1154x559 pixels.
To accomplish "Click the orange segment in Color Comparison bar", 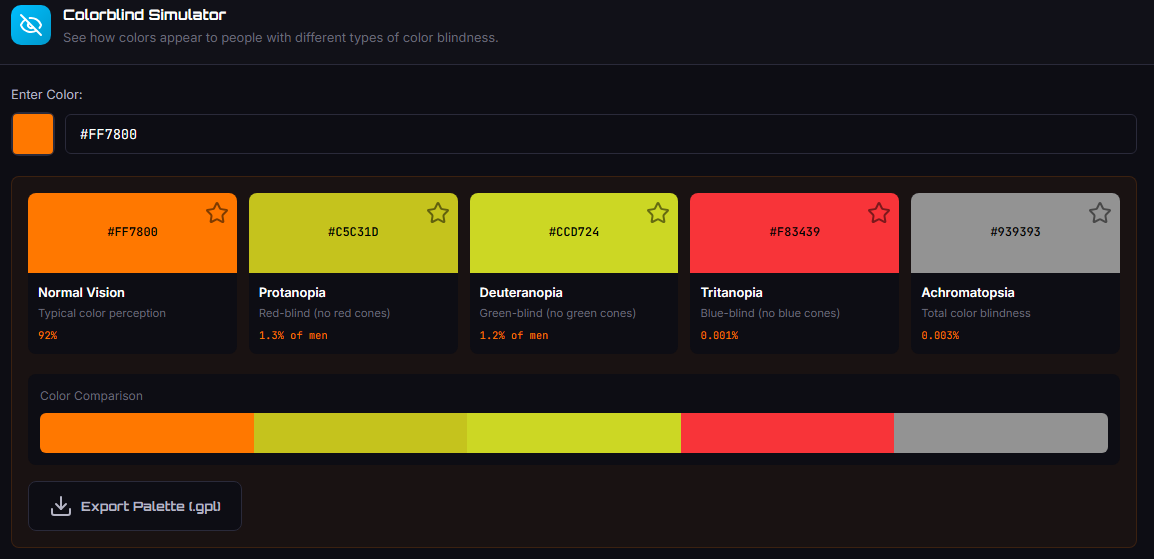I will click(146, 433).
